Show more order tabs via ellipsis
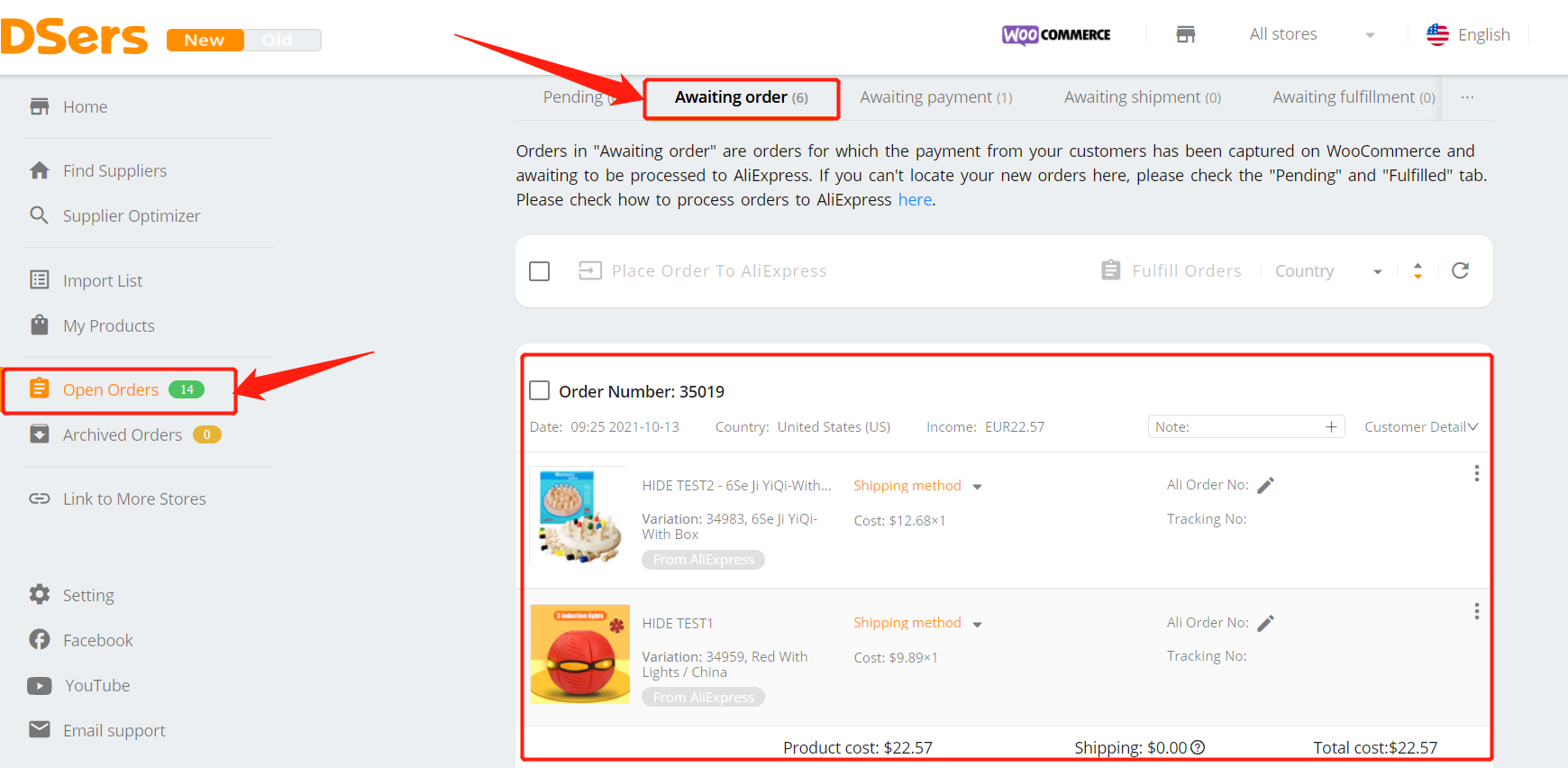The image size is (1568, 768). [x=1467, y=97]
